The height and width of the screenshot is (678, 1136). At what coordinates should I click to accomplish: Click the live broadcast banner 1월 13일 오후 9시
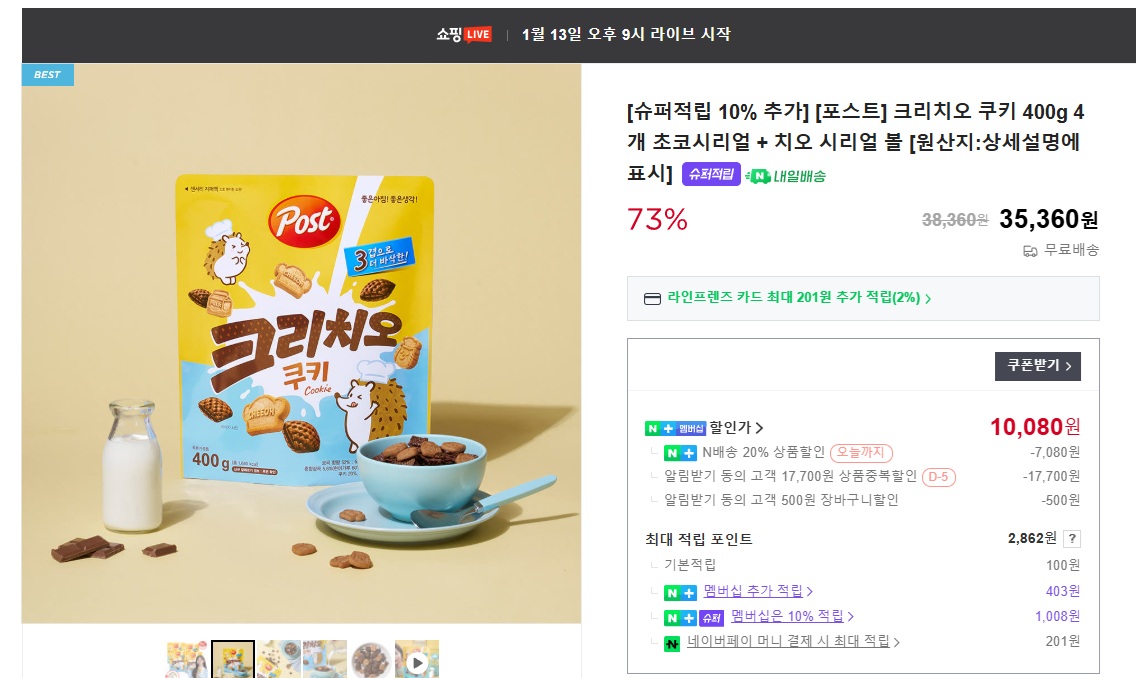[x=626, y=34]
